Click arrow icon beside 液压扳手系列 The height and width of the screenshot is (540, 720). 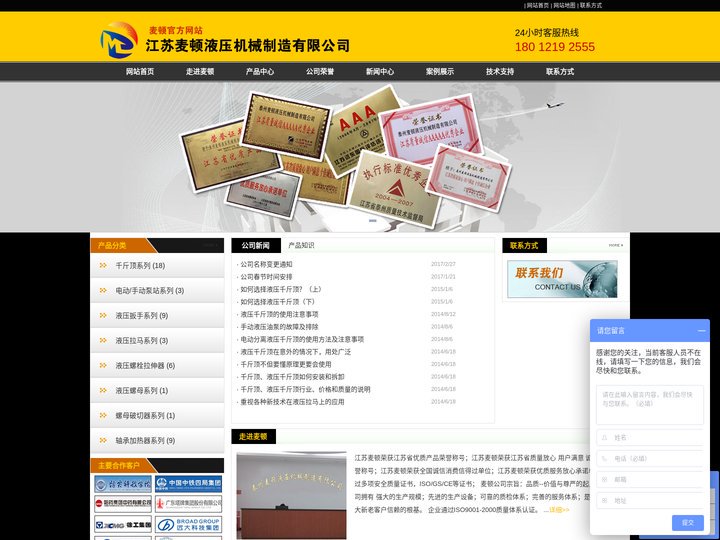tap(103, 315)
